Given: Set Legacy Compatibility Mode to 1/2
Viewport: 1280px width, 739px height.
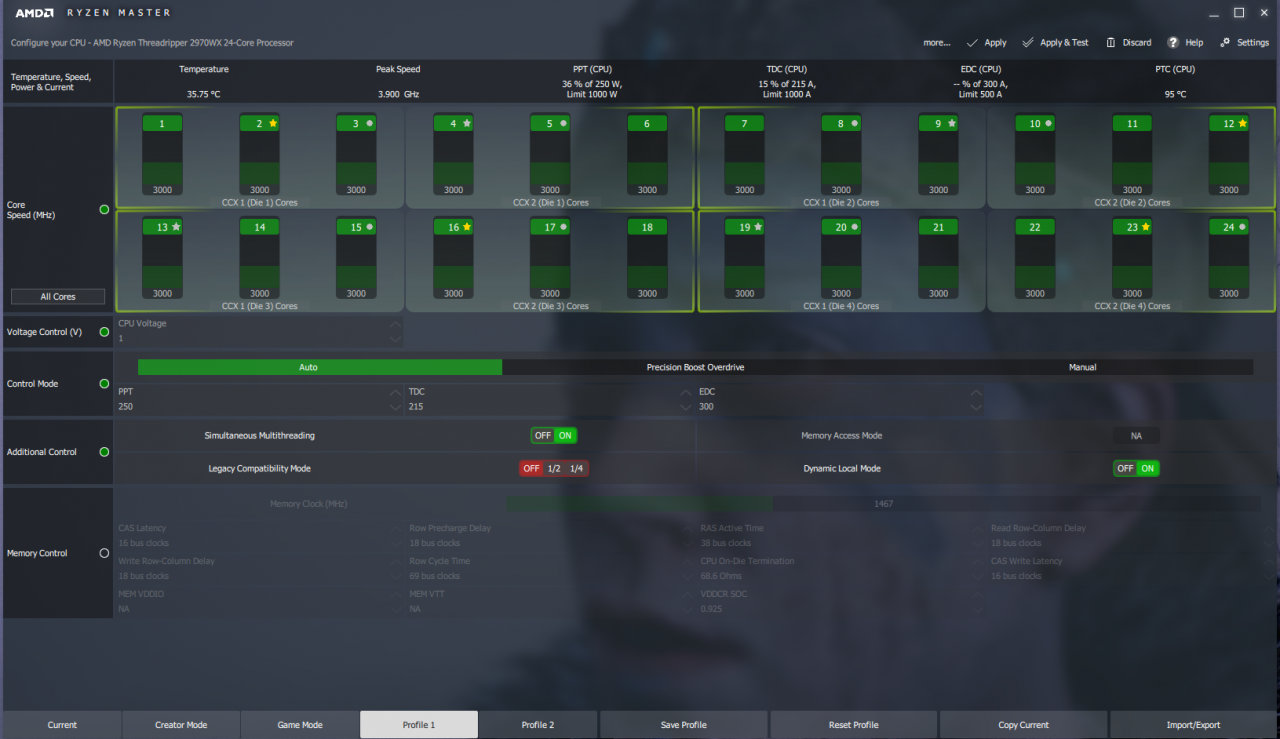Looking at the screenshot, I should pyautogui.click(x=554, y=468).
